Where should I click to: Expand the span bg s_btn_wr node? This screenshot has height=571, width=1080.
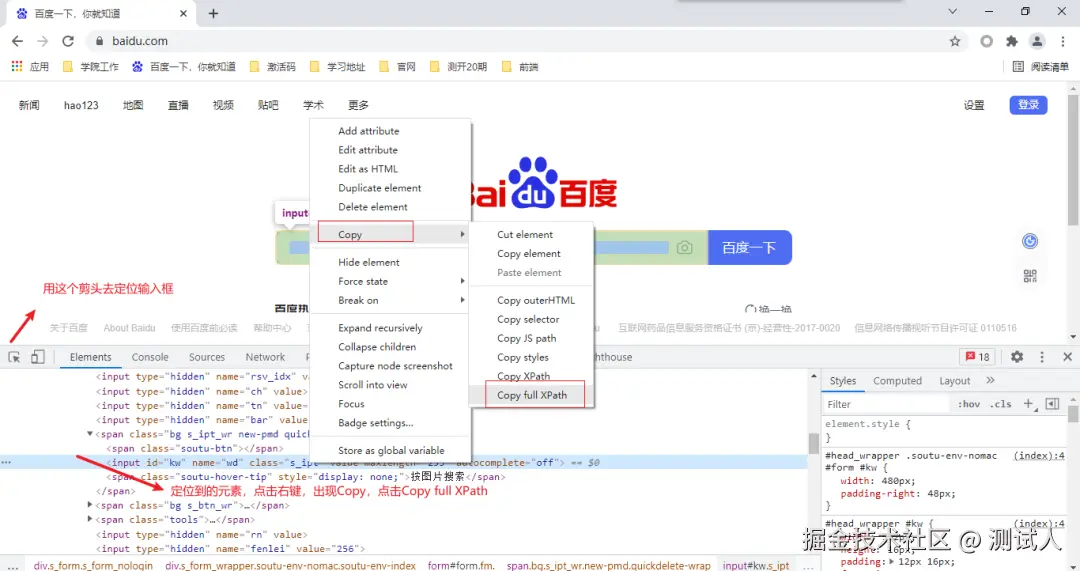90,505
